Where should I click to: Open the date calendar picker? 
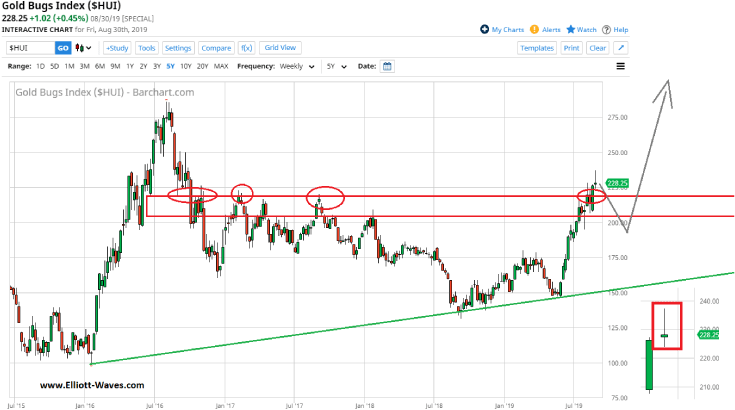388,66
